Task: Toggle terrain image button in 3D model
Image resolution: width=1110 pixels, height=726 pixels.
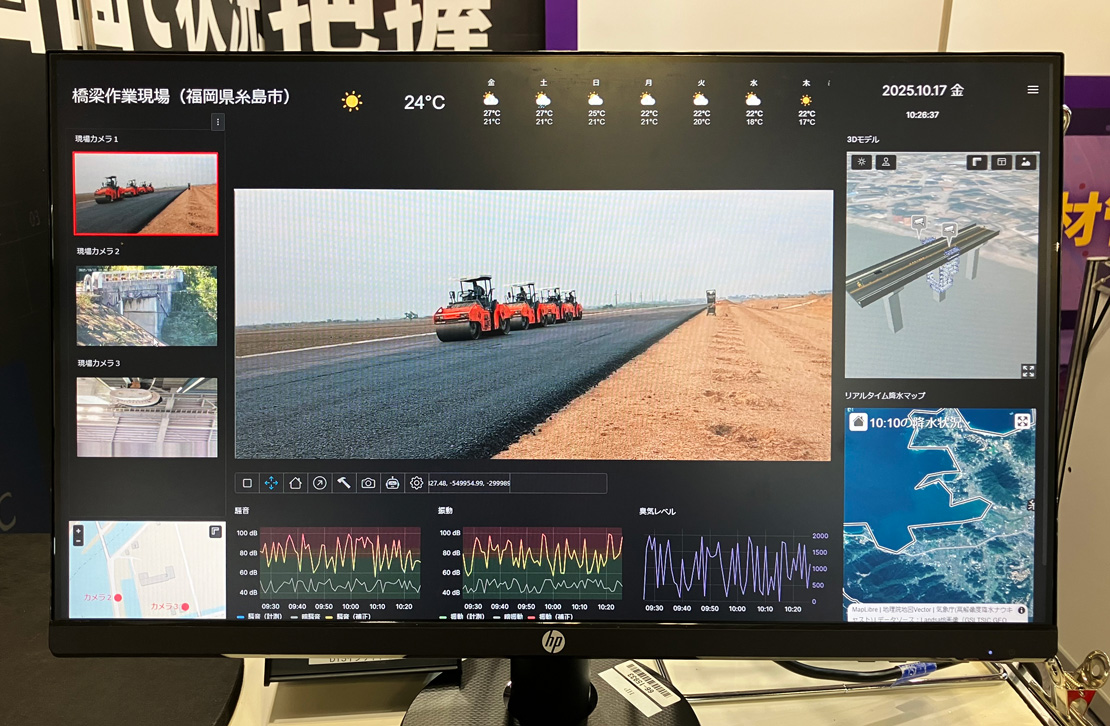Action: 1025,162
